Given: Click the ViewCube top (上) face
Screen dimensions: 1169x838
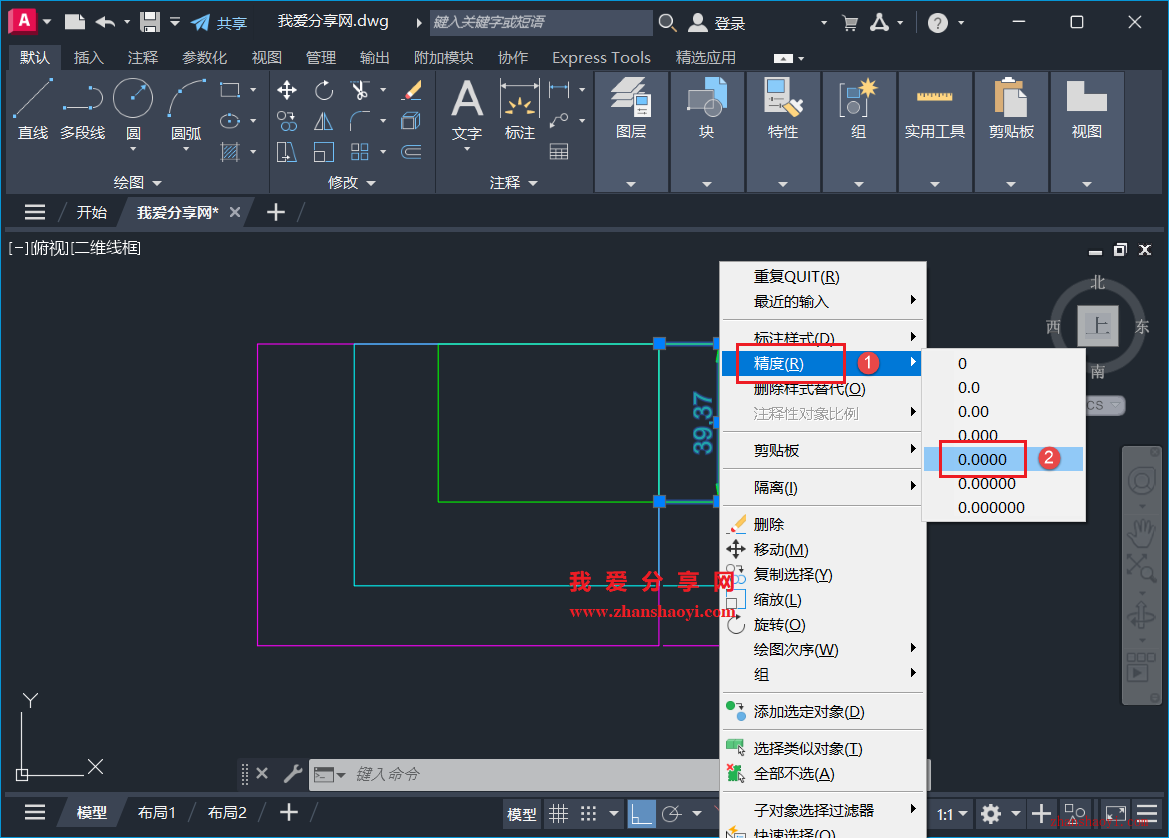Looking at the screenshot, I should coord(1097,326).
